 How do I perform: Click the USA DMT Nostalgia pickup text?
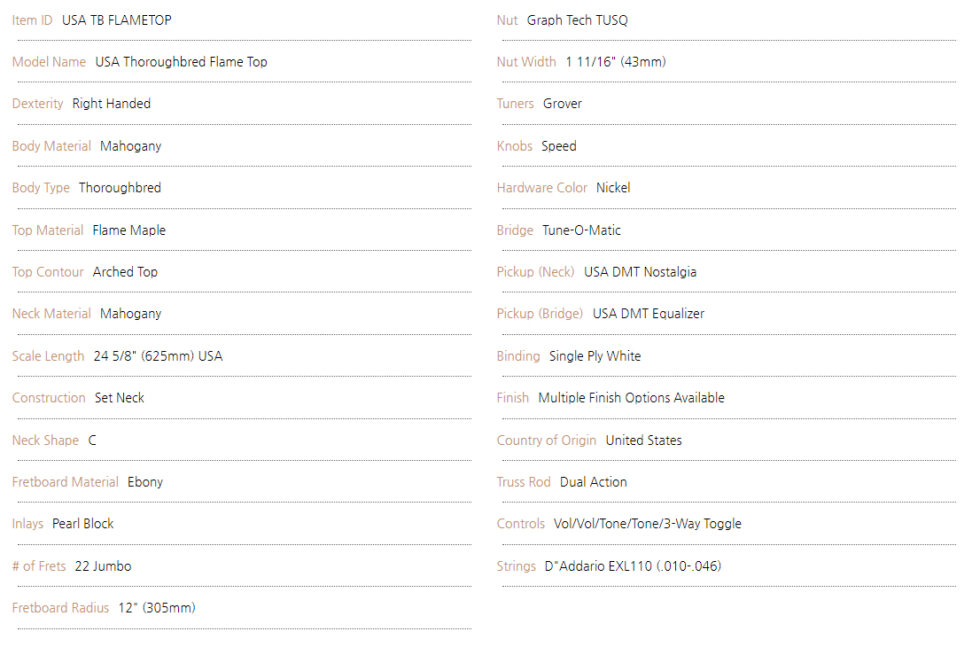tap(640, 272)
